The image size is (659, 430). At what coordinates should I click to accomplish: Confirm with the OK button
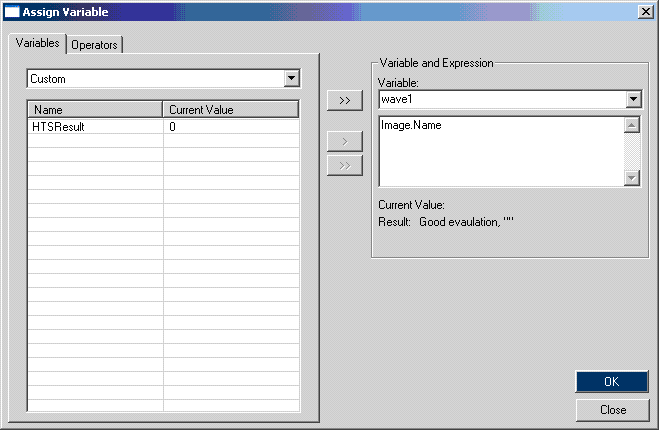tap(612, 382)
